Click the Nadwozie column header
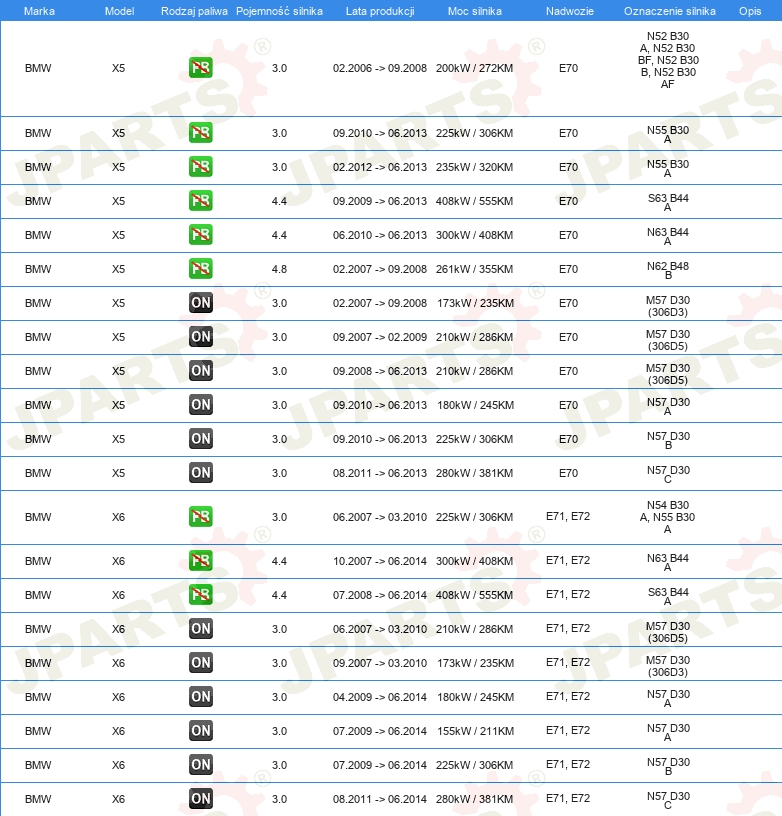This screenshot has width=782, height=816. pyautogui.click(x=569, y=11)
